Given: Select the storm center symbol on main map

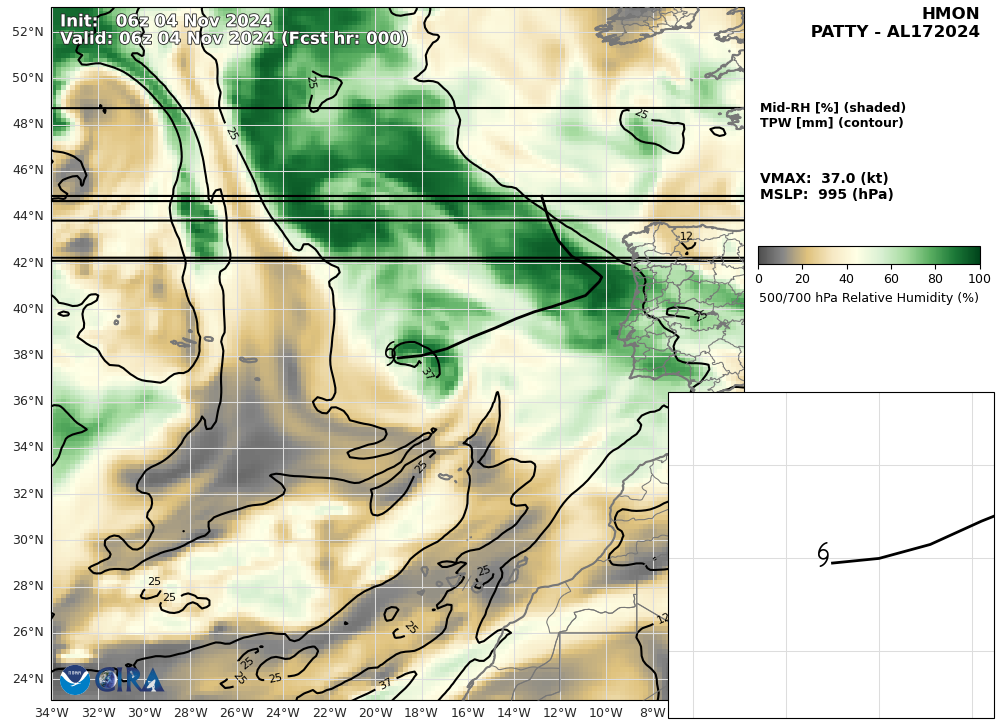Looking at the screenshot, I should (x=391, y=352).
